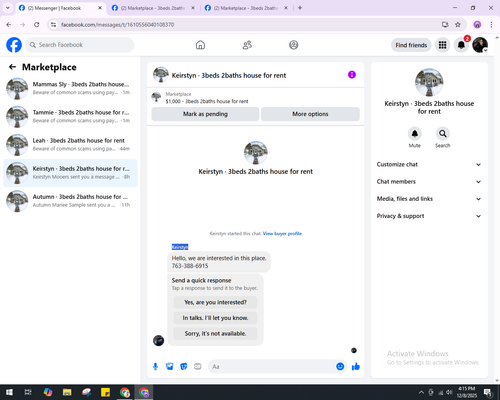
Task: Open the Friends icon in top navigation
Action: (x=247, y=45)
